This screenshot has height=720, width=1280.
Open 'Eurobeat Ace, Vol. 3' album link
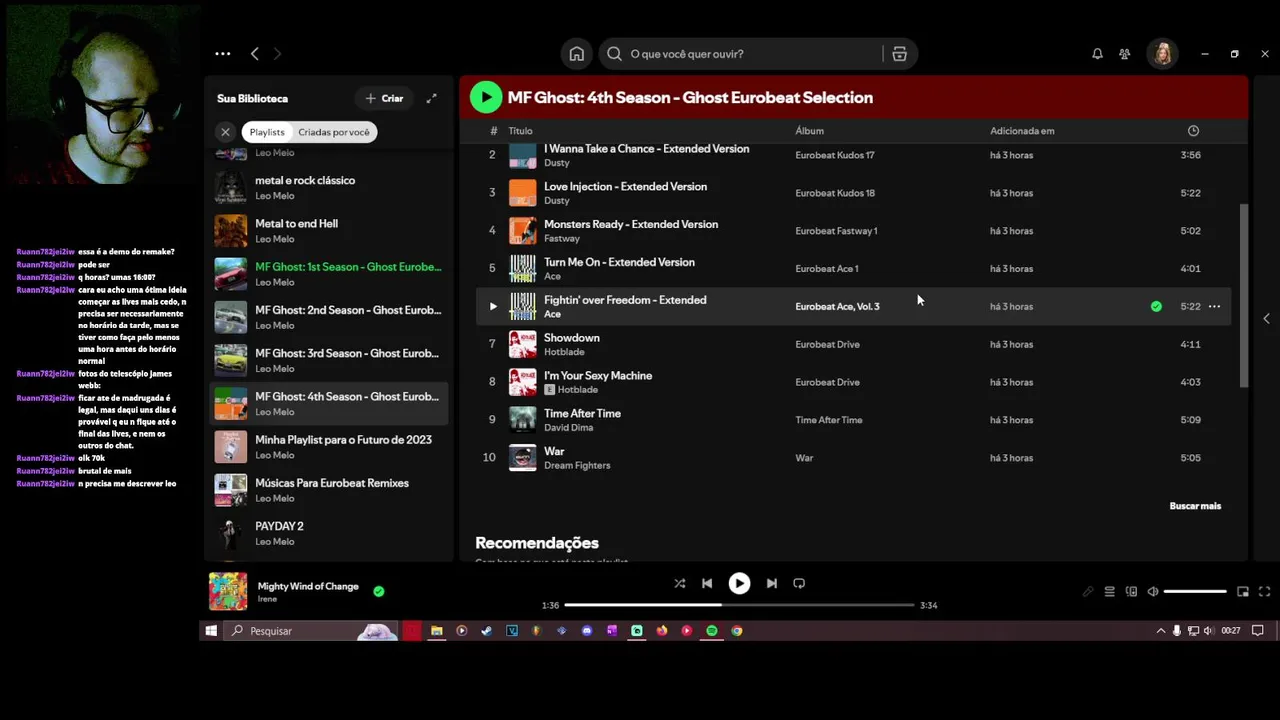(837, 307)
